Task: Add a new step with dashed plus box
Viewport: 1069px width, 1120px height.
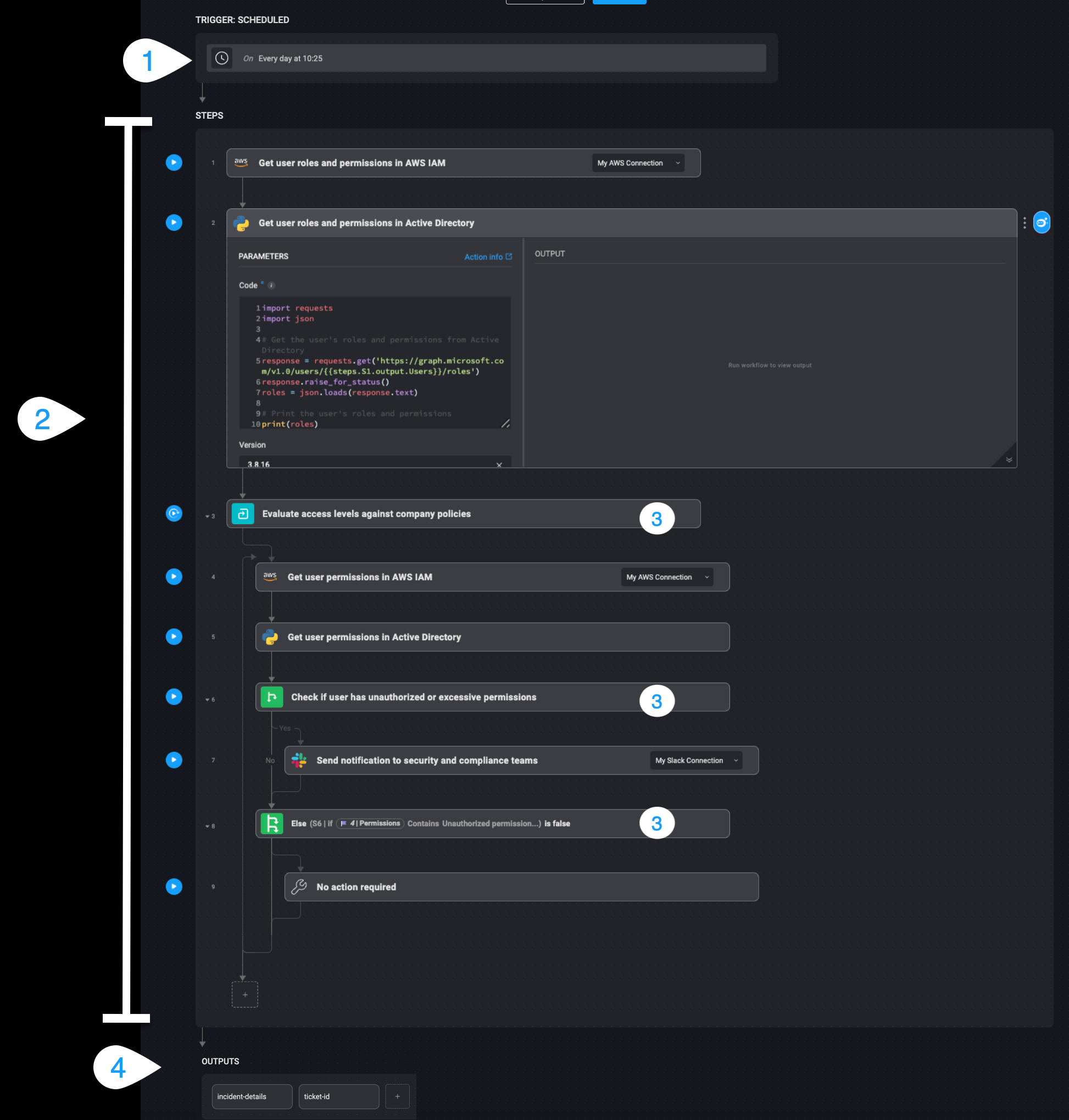Action: (x=245, y=994)
